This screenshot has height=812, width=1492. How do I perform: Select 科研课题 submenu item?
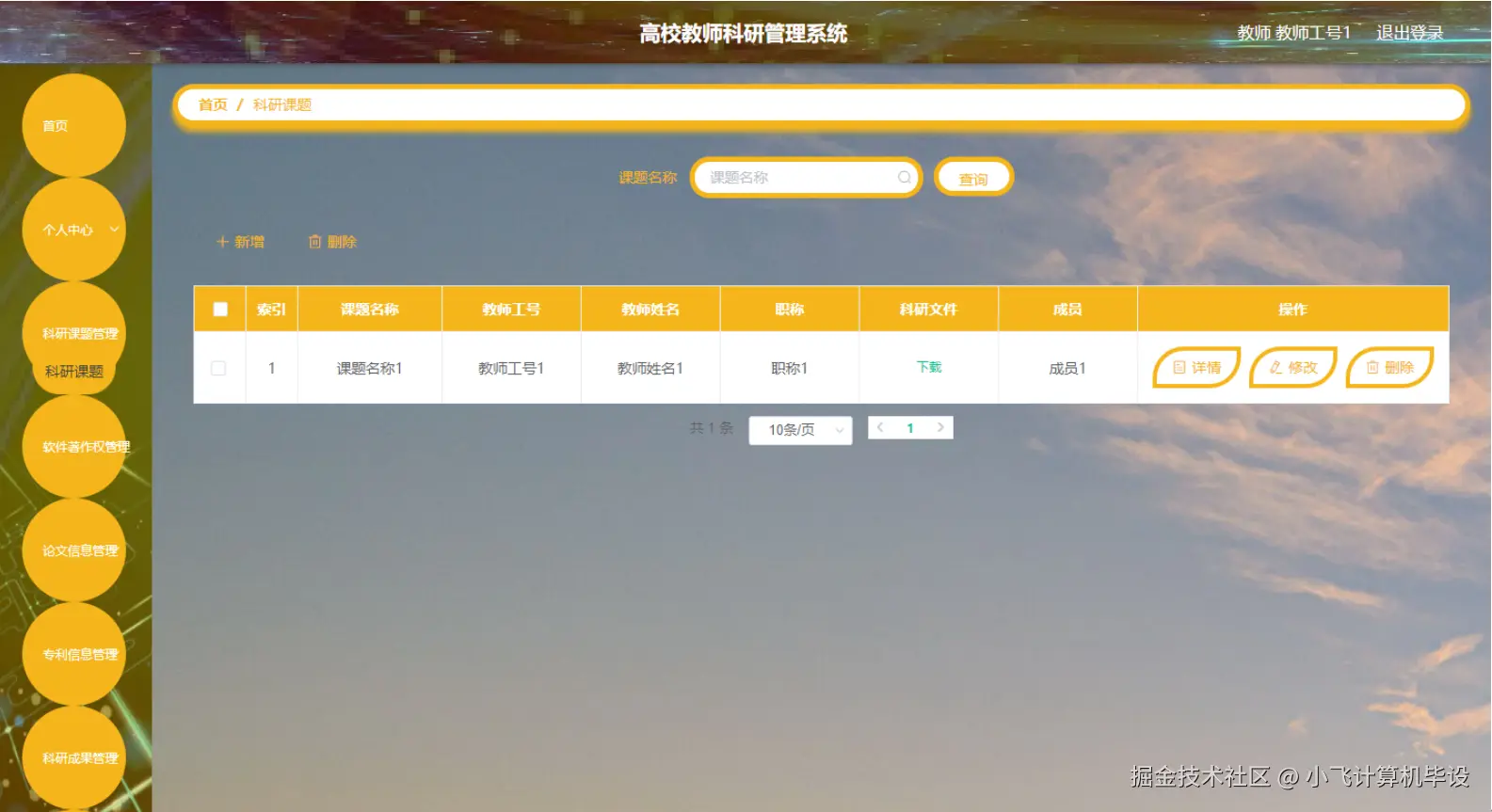pos(73,372)
